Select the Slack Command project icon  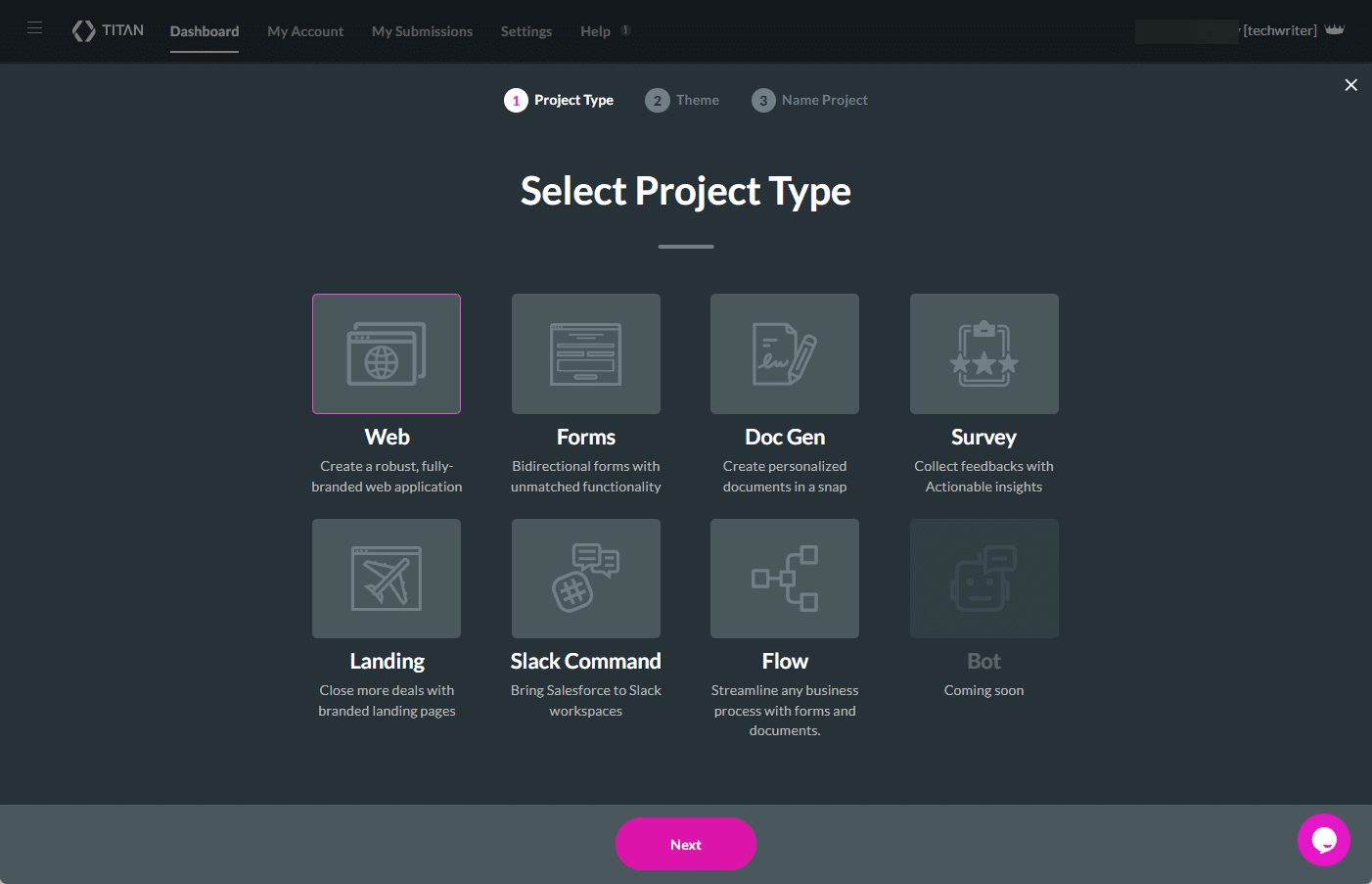586,579
